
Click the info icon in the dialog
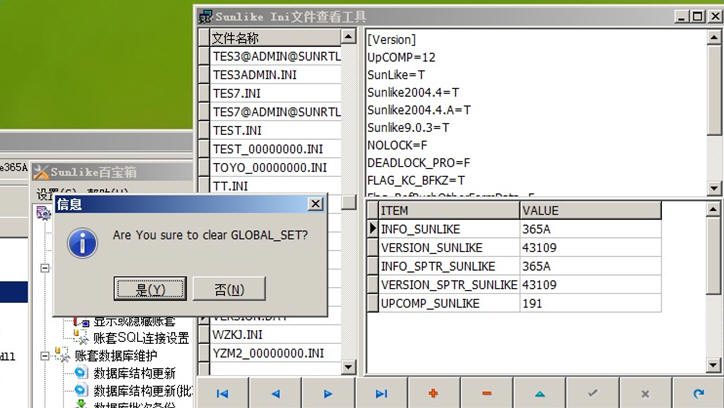click(83, 243)
